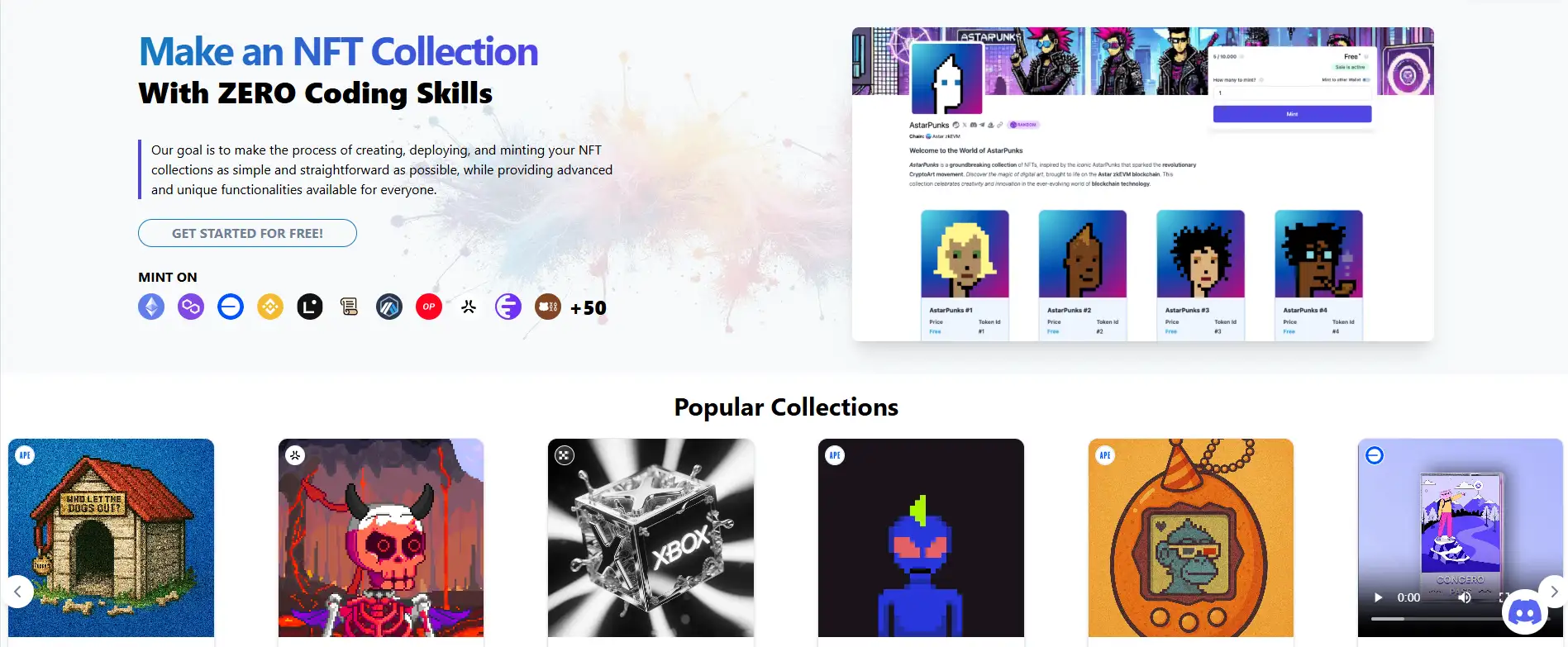Screen dimensions: 1568x647
Task: Show next collections with right arrow
Action: (x=1554, y=592)
